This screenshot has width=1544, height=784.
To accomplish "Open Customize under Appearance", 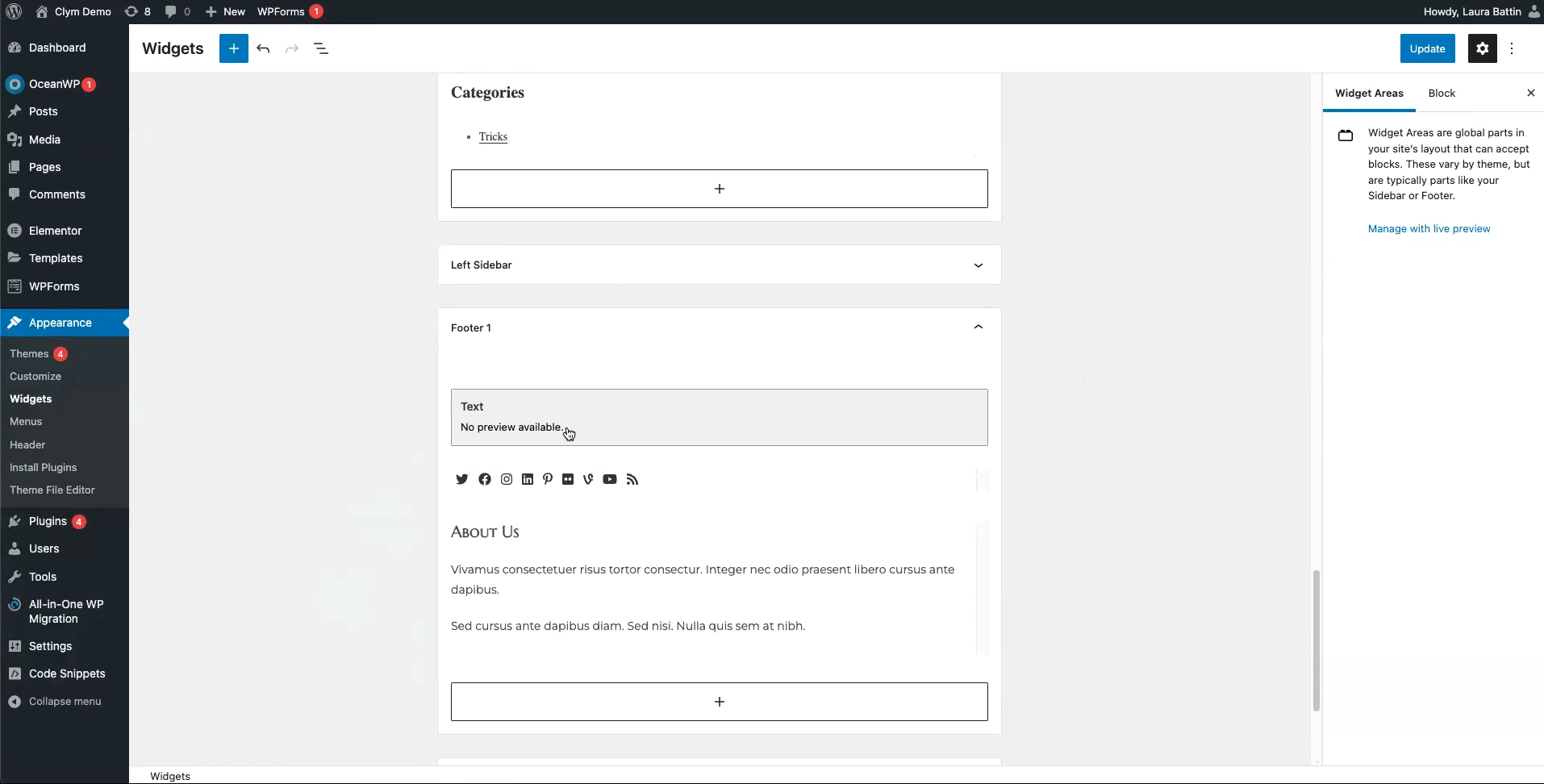I will click(x=35, y=377).
